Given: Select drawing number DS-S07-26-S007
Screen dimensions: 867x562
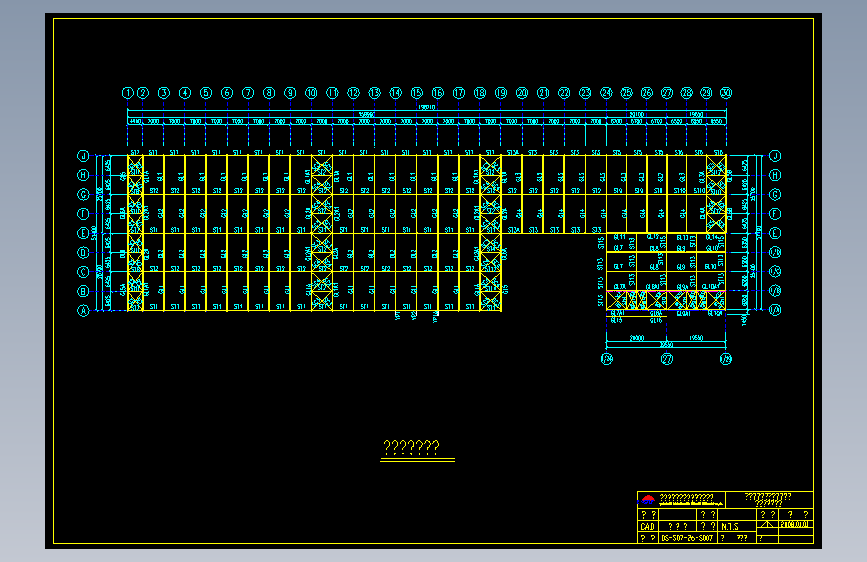Looking at the screenshot, I should point(687,538).
